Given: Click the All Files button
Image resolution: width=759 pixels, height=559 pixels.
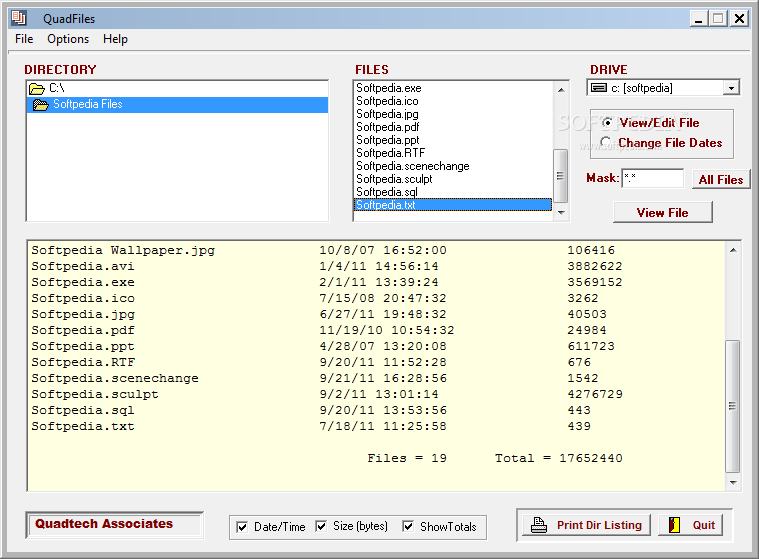Looking at the screenshot, I should click(721, 180).
